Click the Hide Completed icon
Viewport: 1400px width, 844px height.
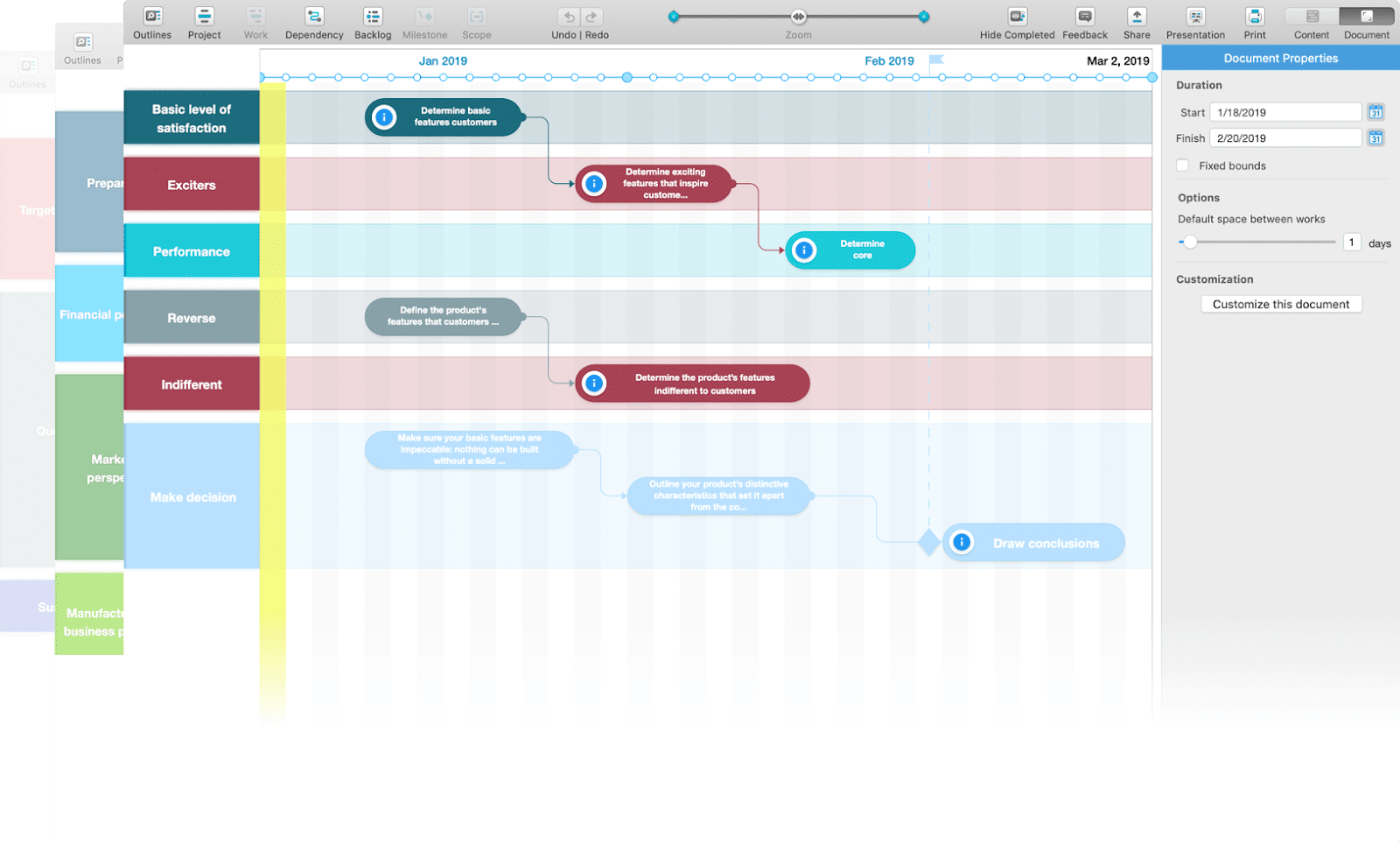[x=1017, y=18]
